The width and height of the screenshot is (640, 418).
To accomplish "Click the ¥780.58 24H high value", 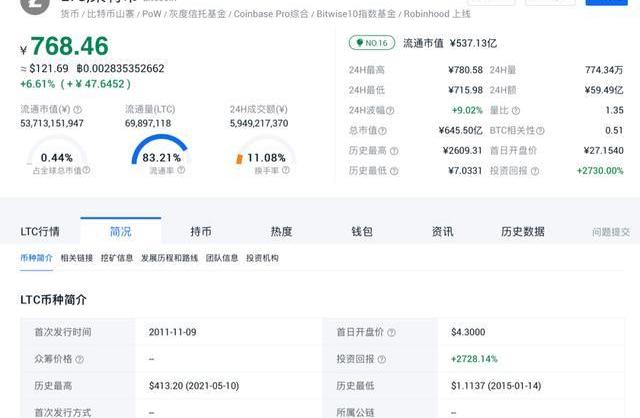I will pos(465,70).
